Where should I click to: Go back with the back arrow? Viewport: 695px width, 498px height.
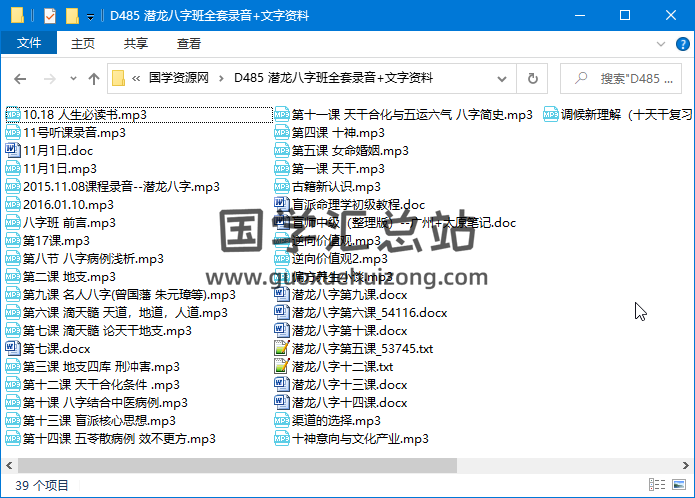[x=20, y=79]
